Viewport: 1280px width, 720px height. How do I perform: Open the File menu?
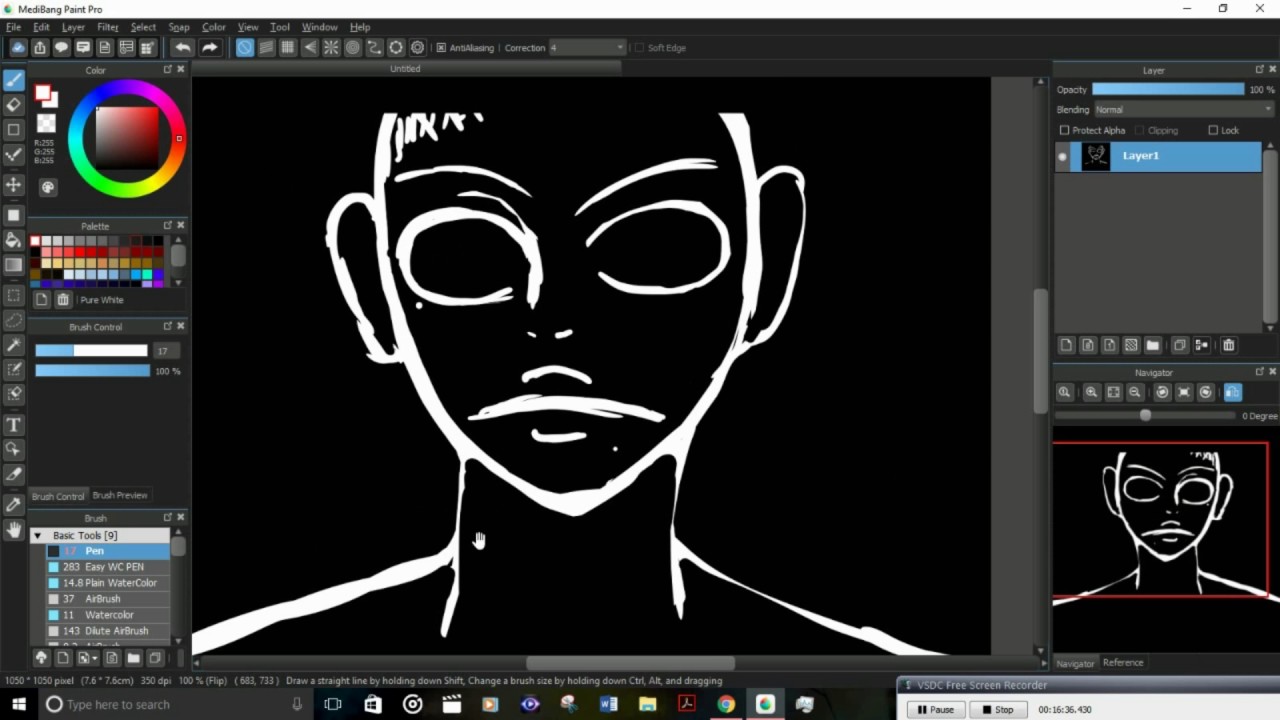coord(13,27)
